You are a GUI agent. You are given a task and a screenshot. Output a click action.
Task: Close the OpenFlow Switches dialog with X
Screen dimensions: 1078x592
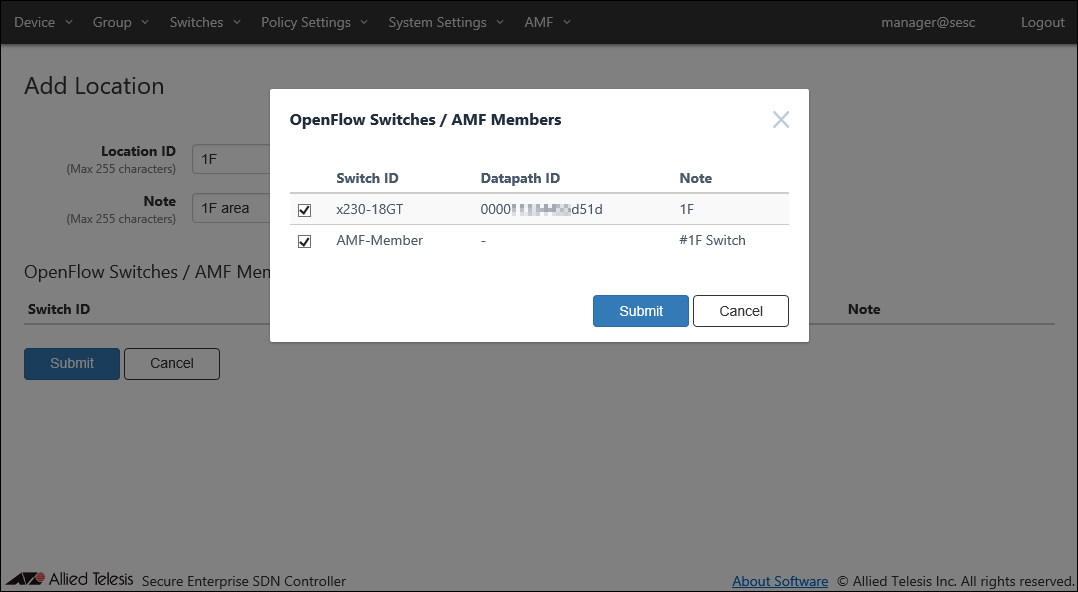[780, 120]
